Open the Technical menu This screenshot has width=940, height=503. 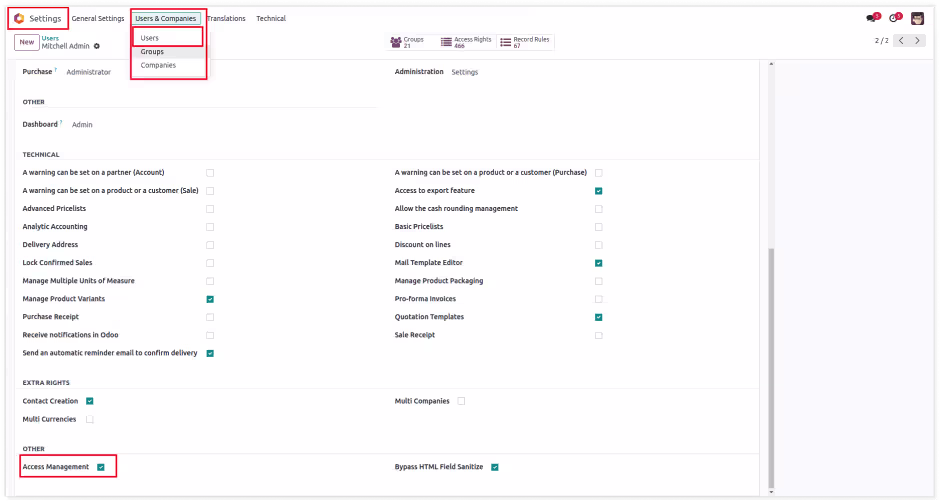click(x=271, y=19)
